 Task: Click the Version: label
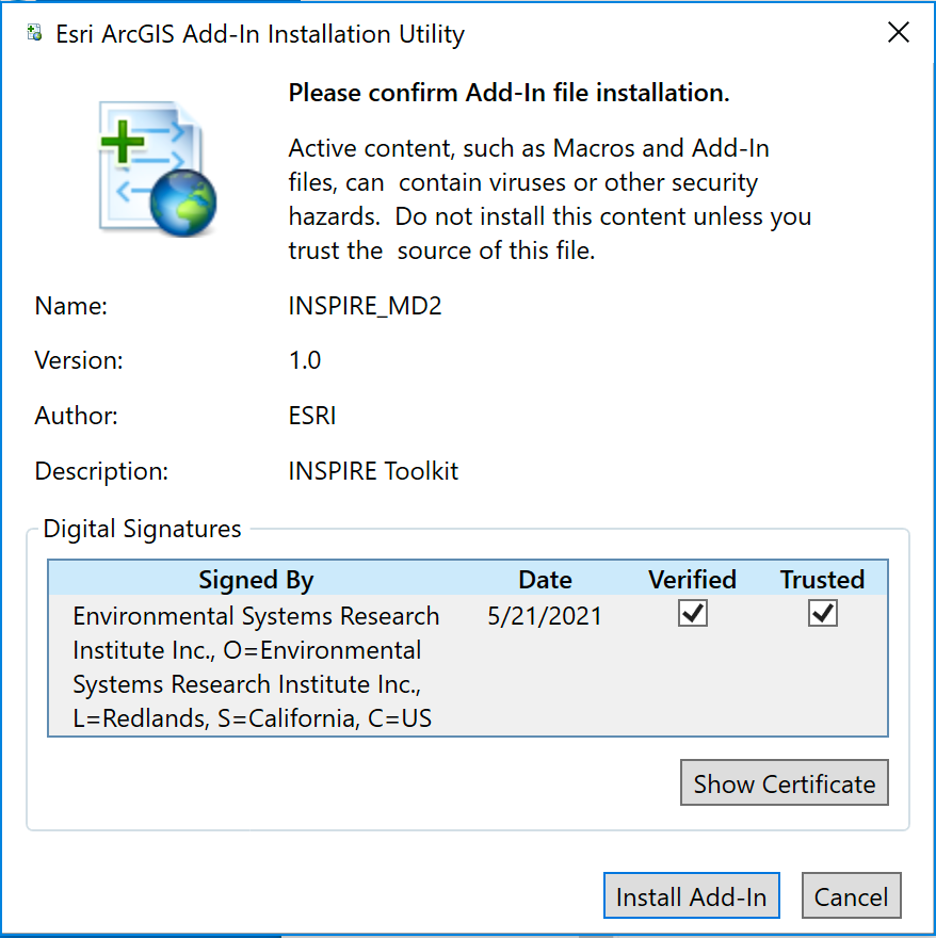coord(79,360)
